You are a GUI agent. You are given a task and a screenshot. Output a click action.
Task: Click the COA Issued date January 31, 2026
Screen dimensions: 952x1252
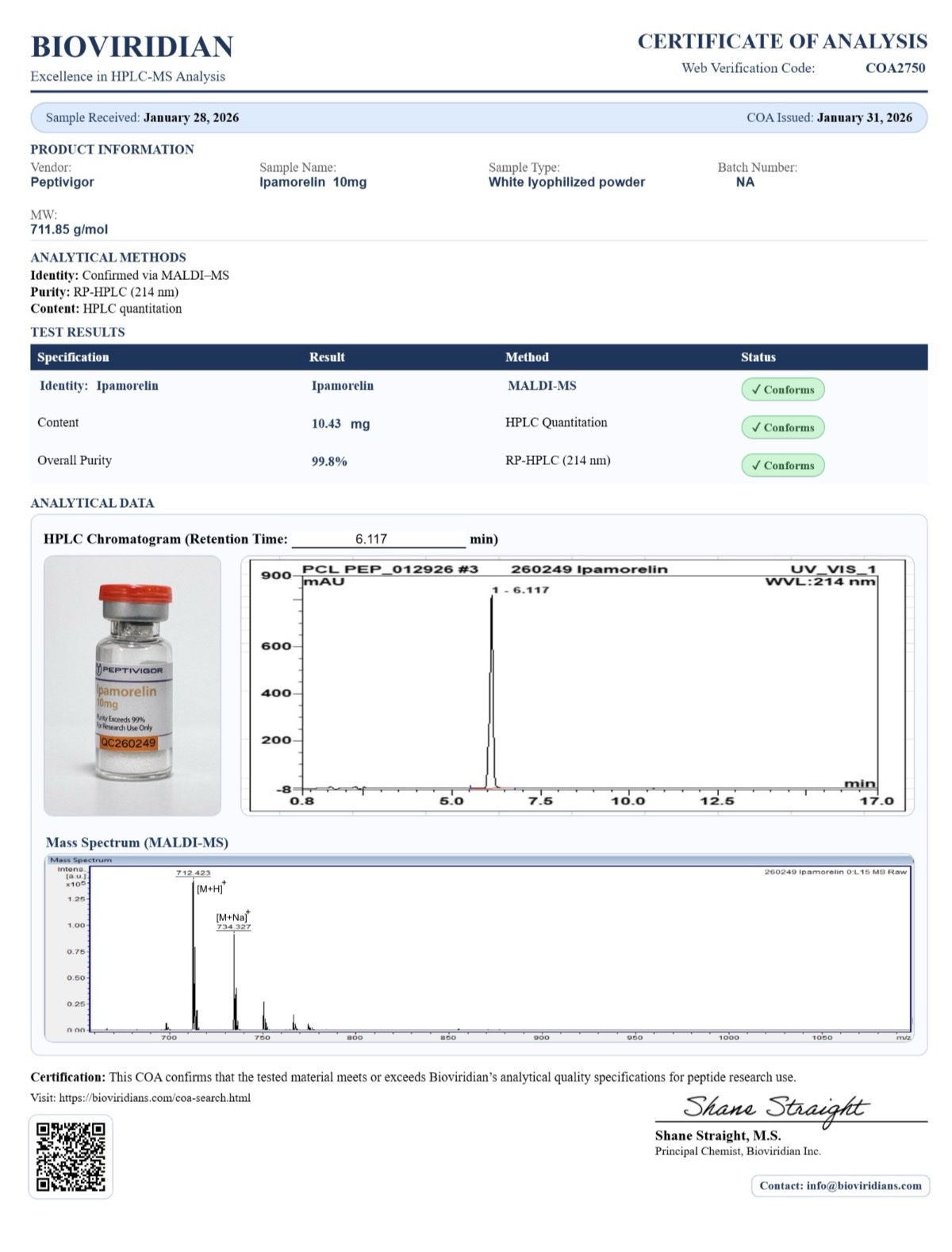[x=864, y=117]
